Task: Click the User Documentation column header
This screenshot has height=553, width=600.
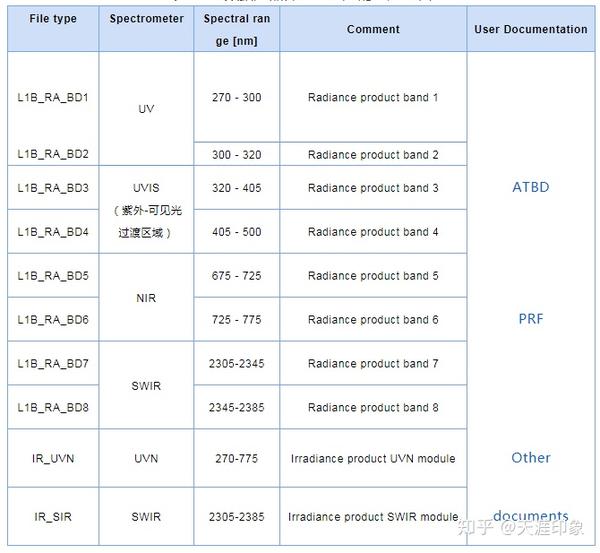Action: (530, 29)
